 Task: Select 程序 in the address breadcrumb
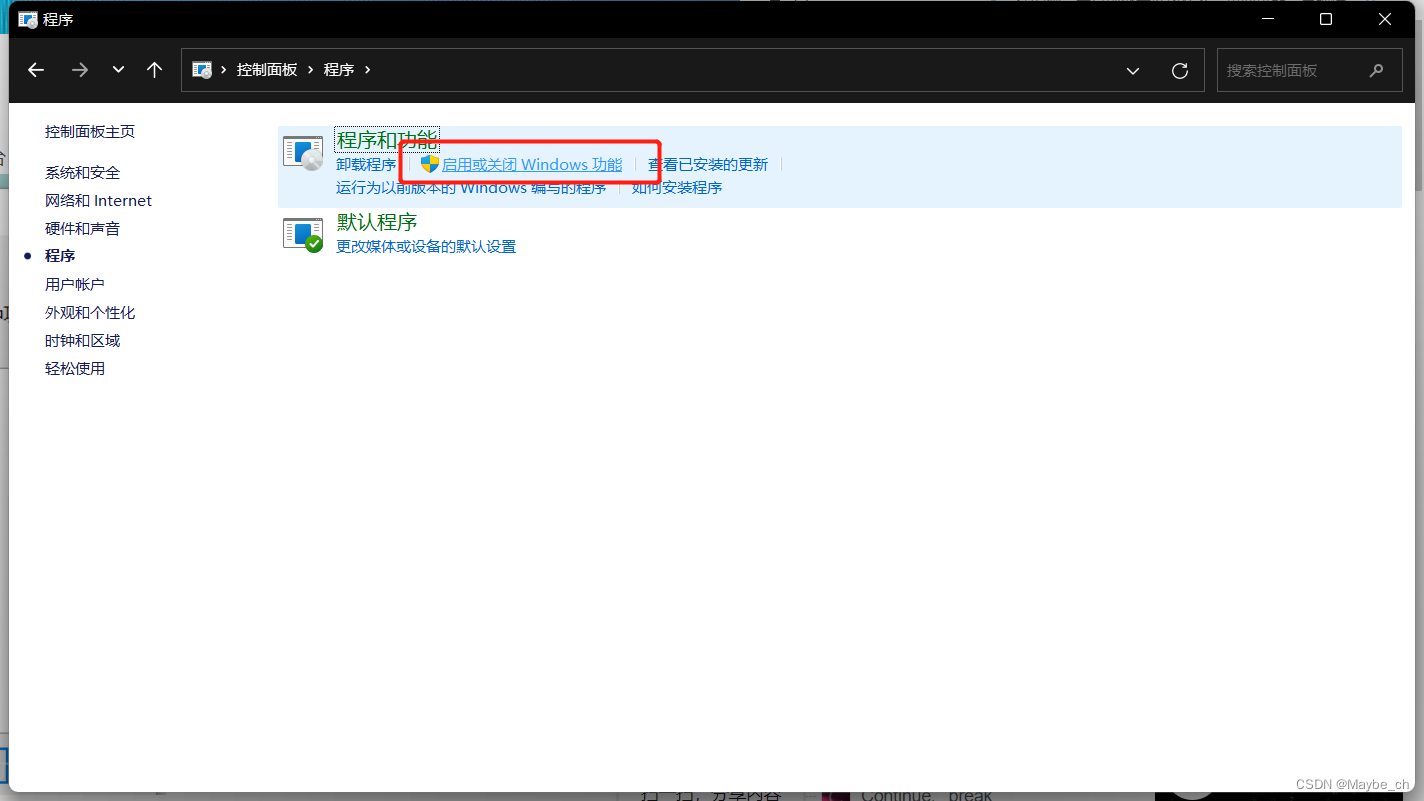(x=339, y=70)
